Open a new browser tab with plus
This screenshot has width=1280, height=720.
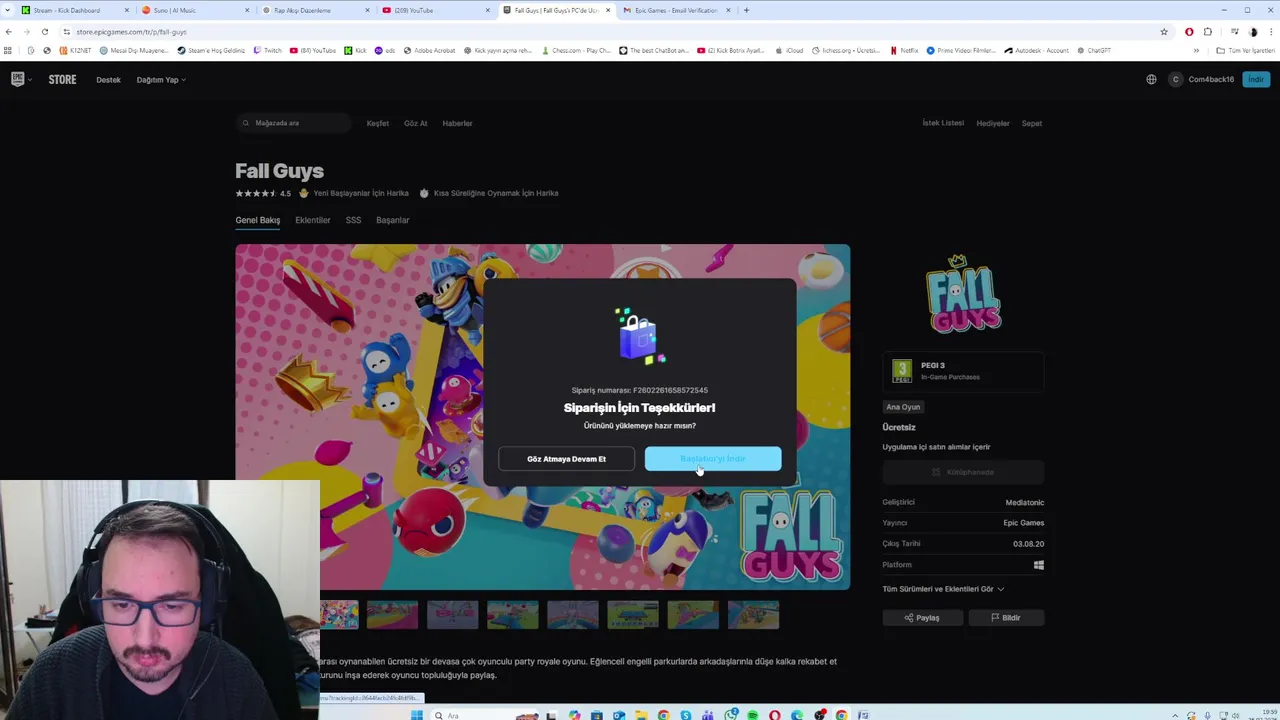tap(746, 10)
